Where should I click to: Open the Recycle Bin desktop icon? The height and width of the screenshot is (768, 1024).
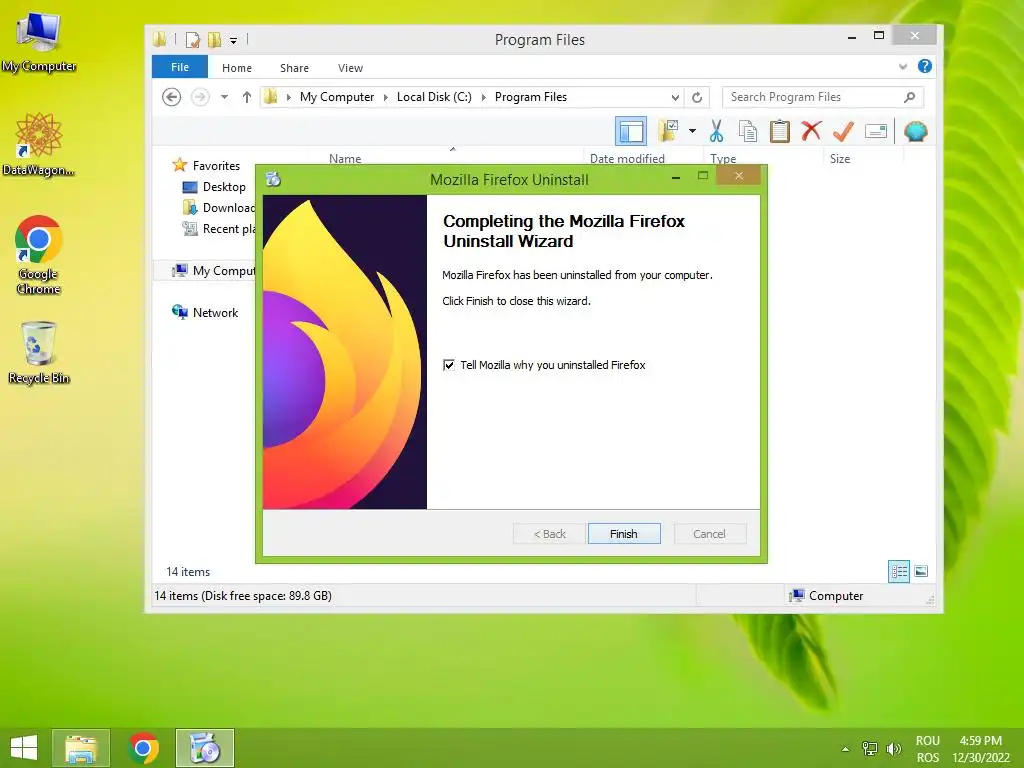[39, 352]
